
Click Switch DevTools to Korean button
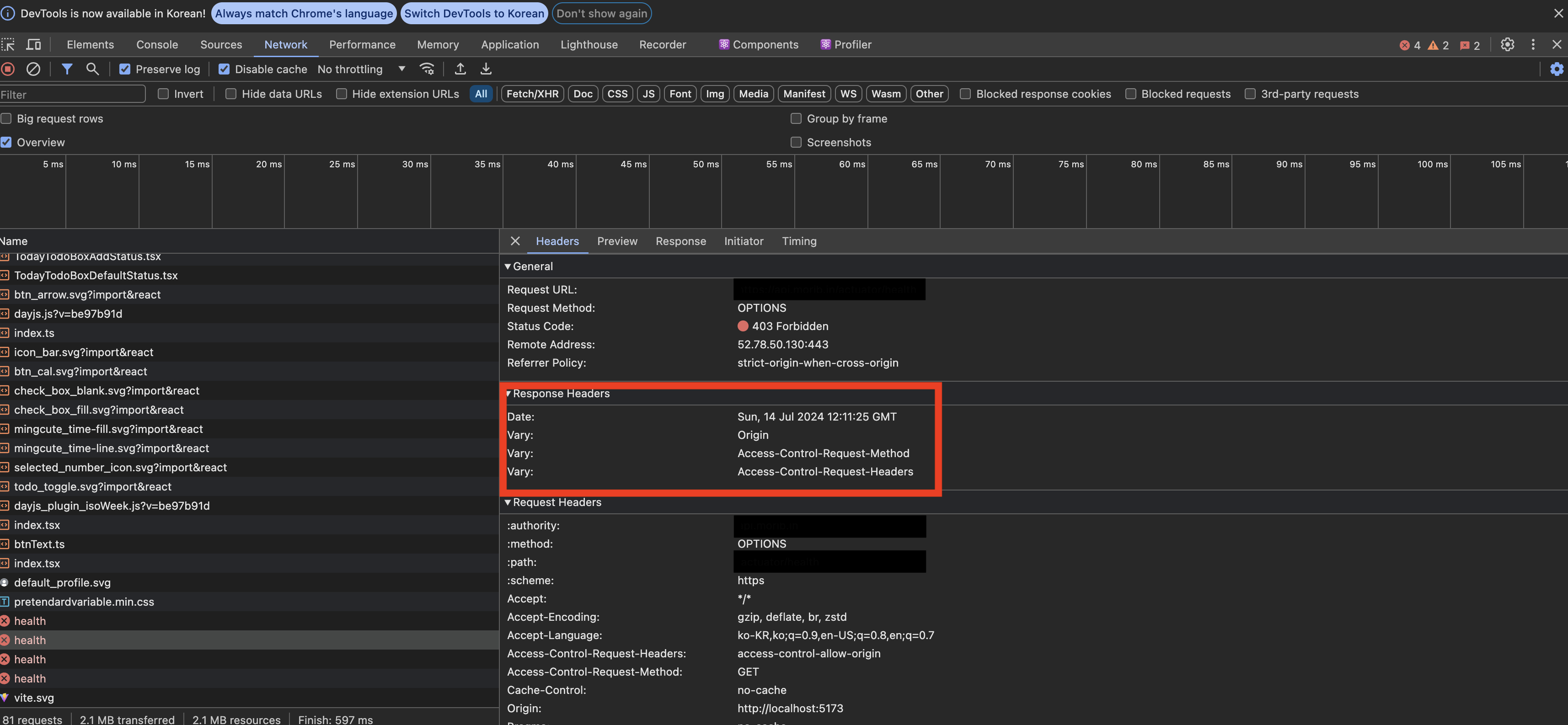pos(474,13)
